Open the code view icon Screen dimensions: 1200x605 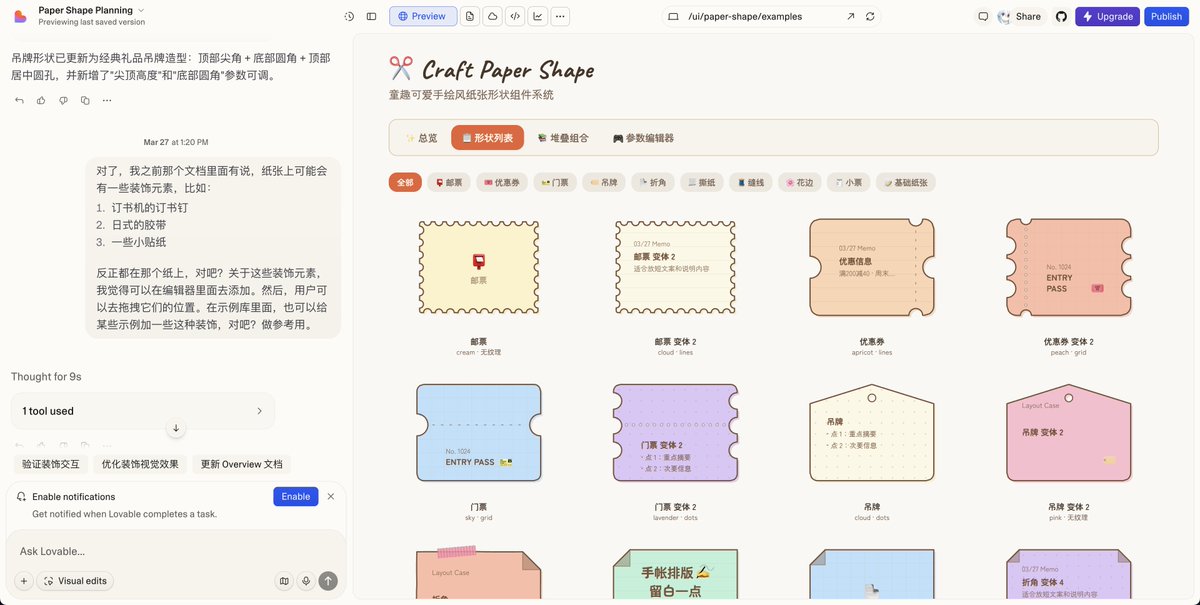[x=515, y=16]
